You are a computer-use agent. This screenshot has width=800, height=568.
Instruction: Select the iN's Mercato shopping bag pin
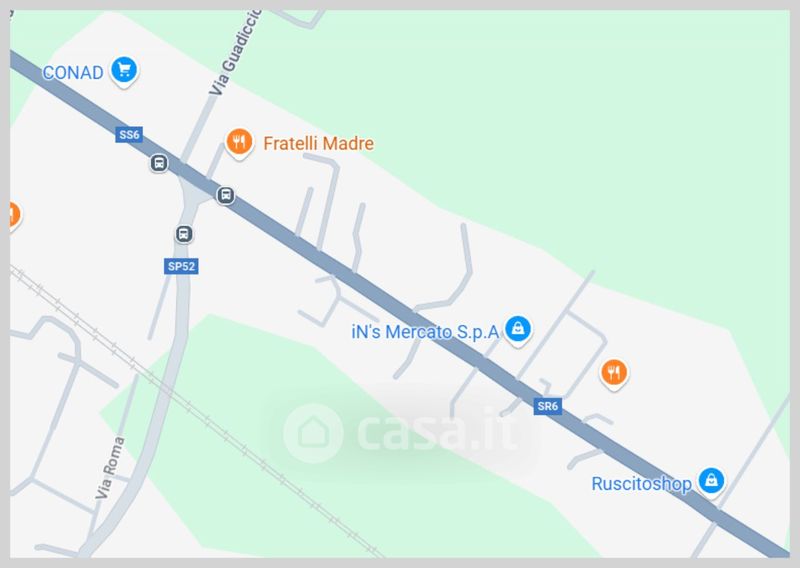click(518, 330)
